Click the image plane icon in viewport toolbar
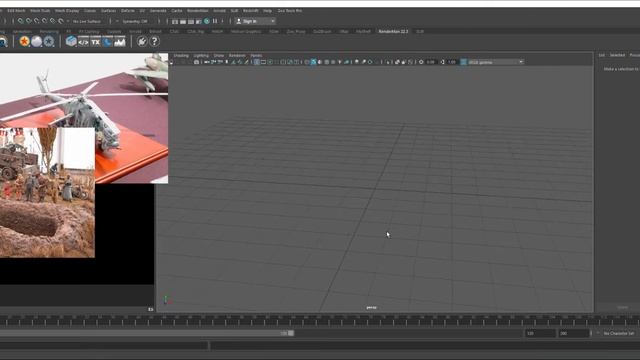 pyautogui.click(x=233, y=62)
